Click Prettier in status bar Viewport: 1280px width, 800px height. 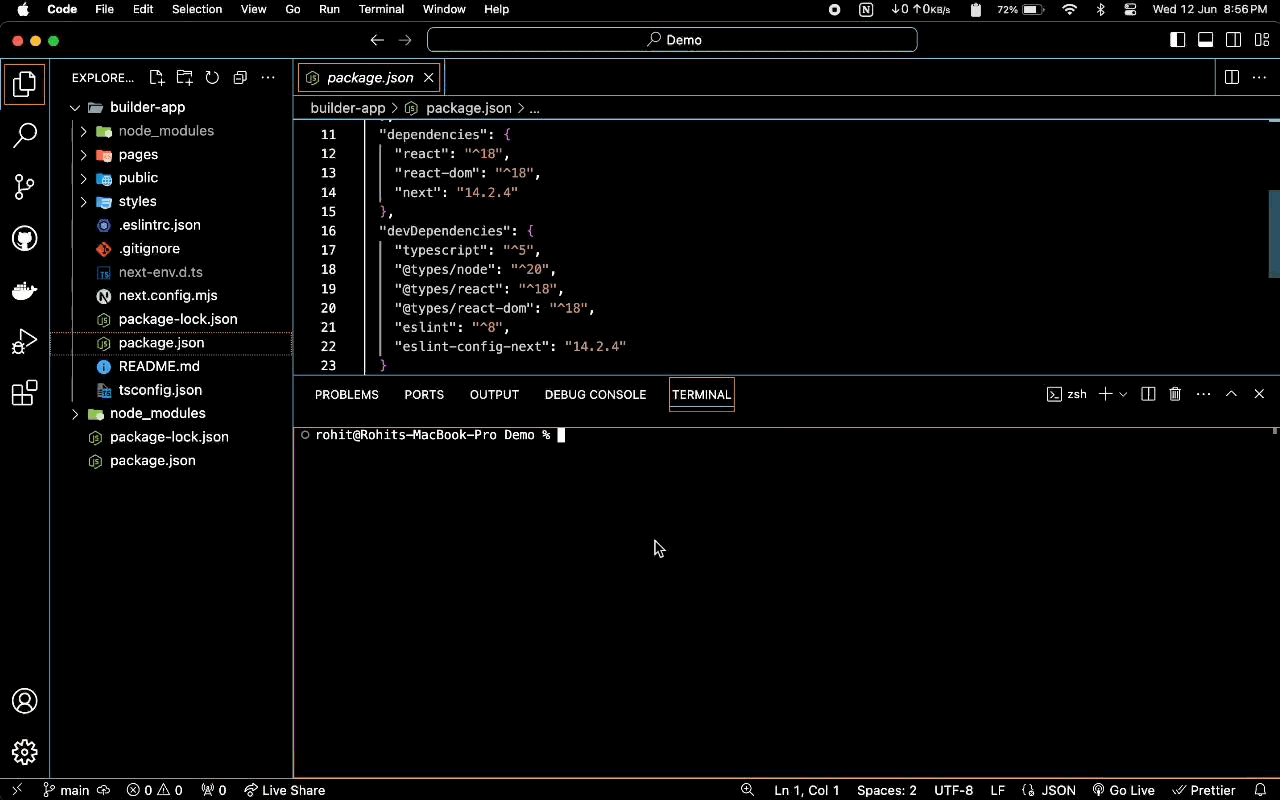point(1204,790)
